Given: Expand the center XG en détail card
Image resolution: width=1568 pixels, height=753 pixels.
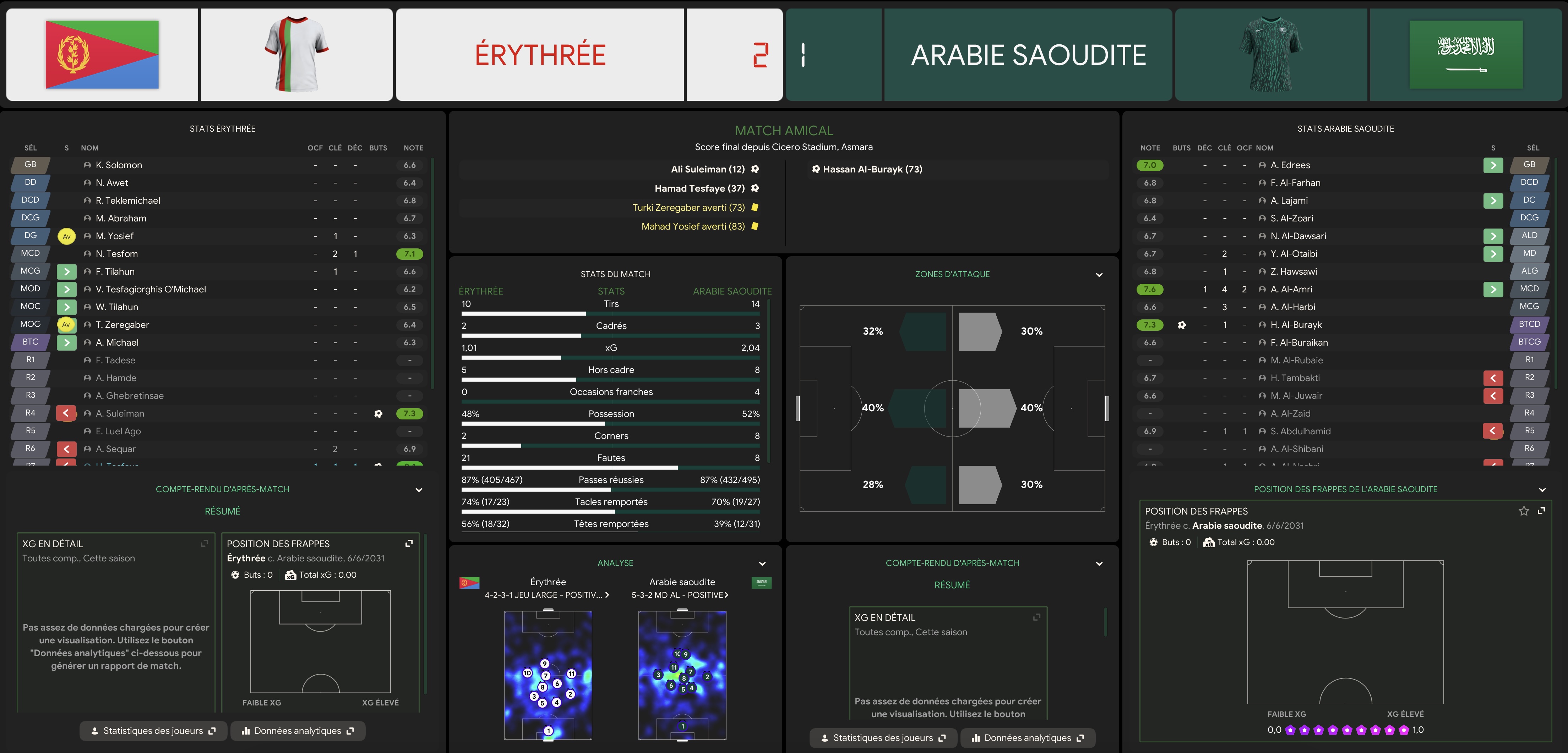Looking at the screenshot, I should point(1036,617).
